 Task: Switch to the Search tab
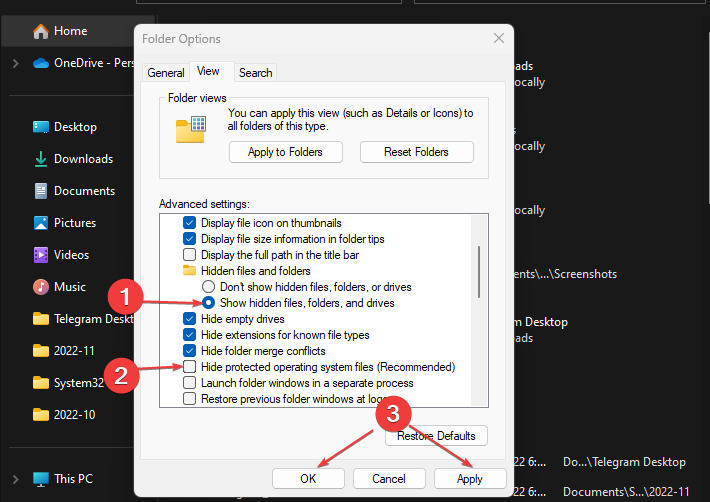(x=255, y=73)
